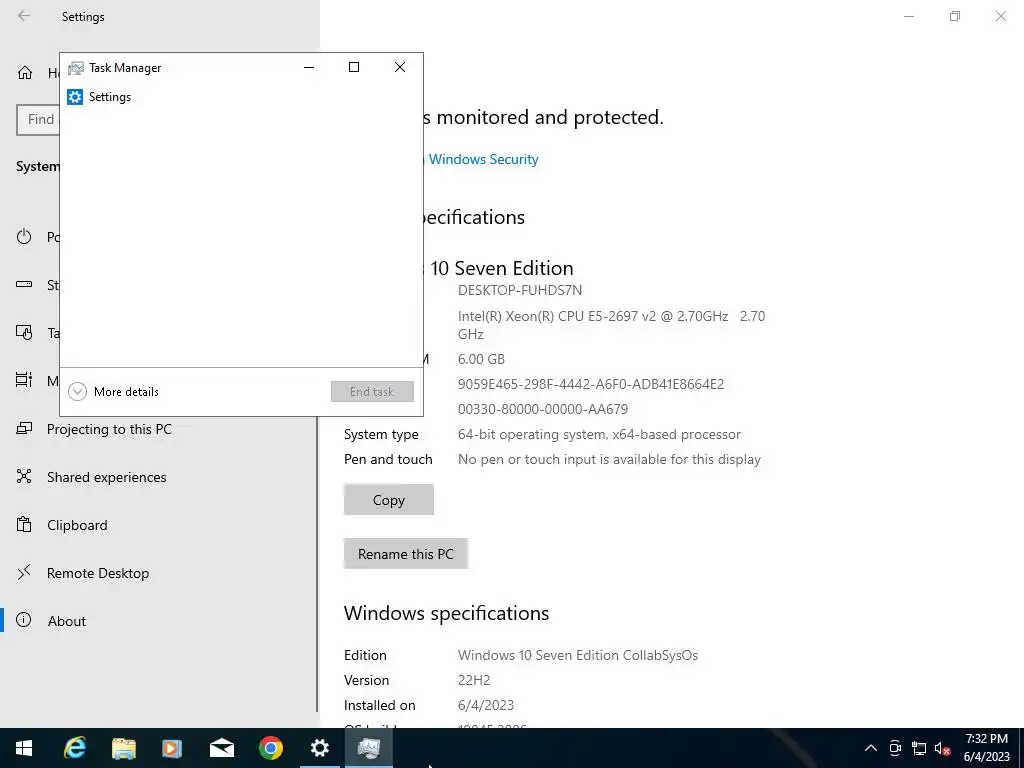Go back in the Settings window
The height and width of the screenshot is (768, 1024).
pyautogui.click(x=24, y=16)
